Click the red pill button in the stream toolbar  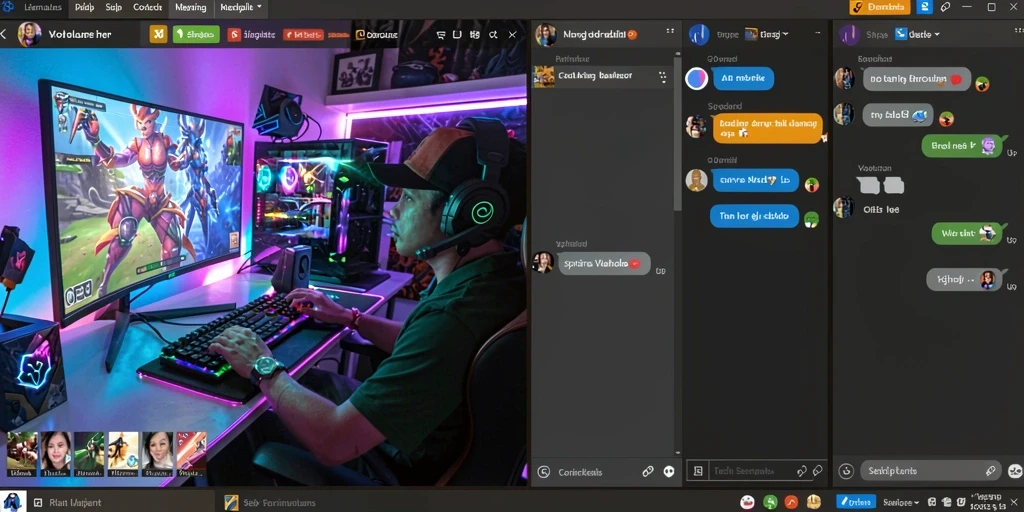(304, 35)
